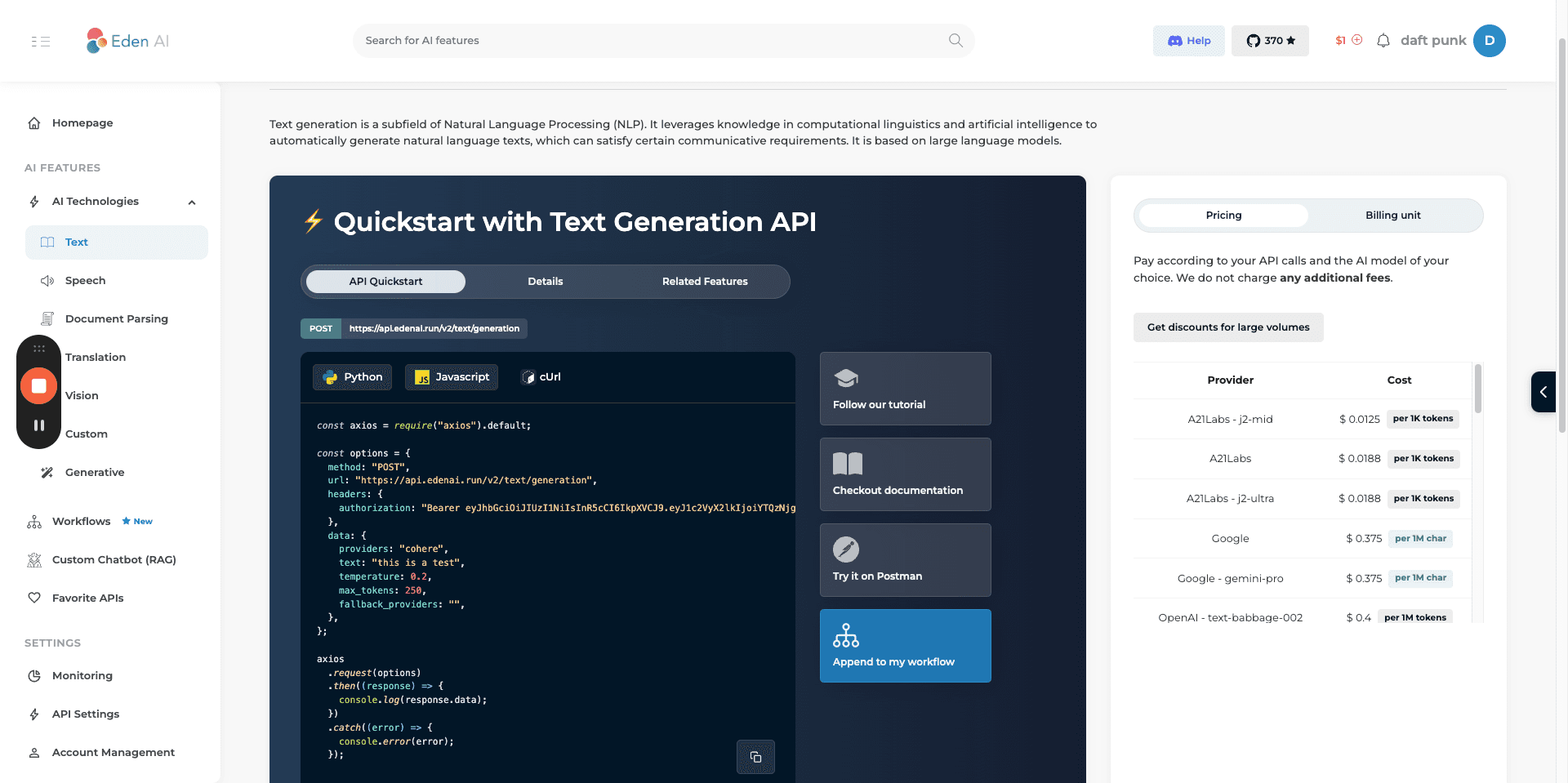This screenshot has width=1568, height=783.
Task: Grab the recorder drag handle dots
Action: tap(38, 349)
